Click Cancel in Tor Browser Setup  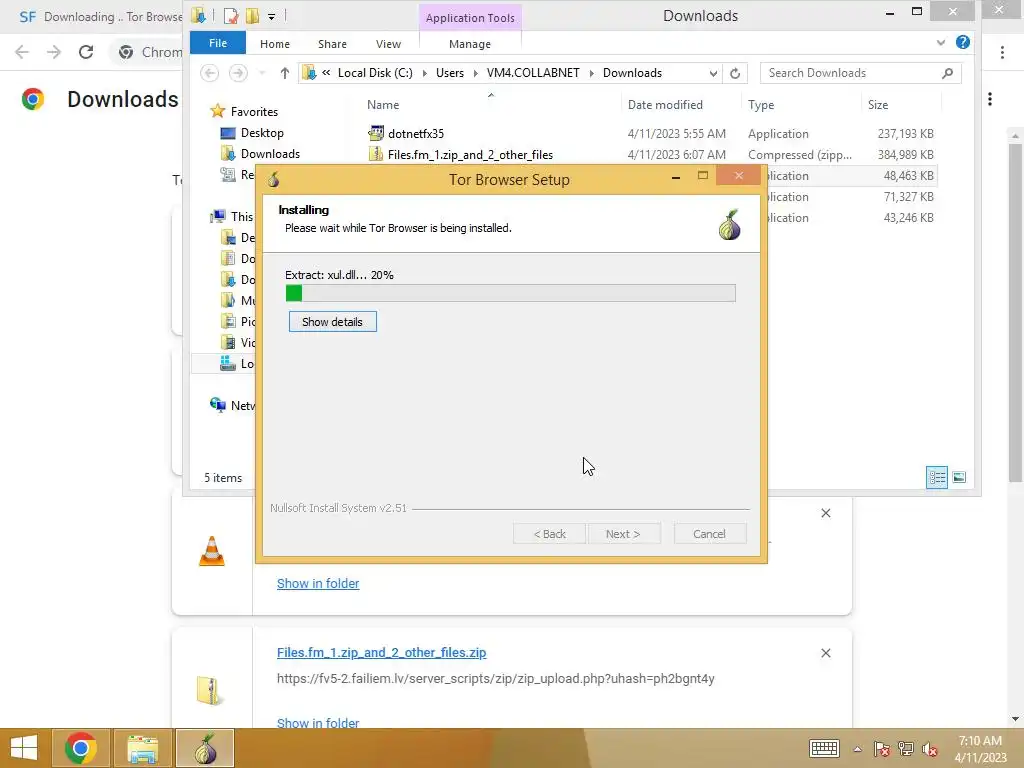tap(709, 534)
